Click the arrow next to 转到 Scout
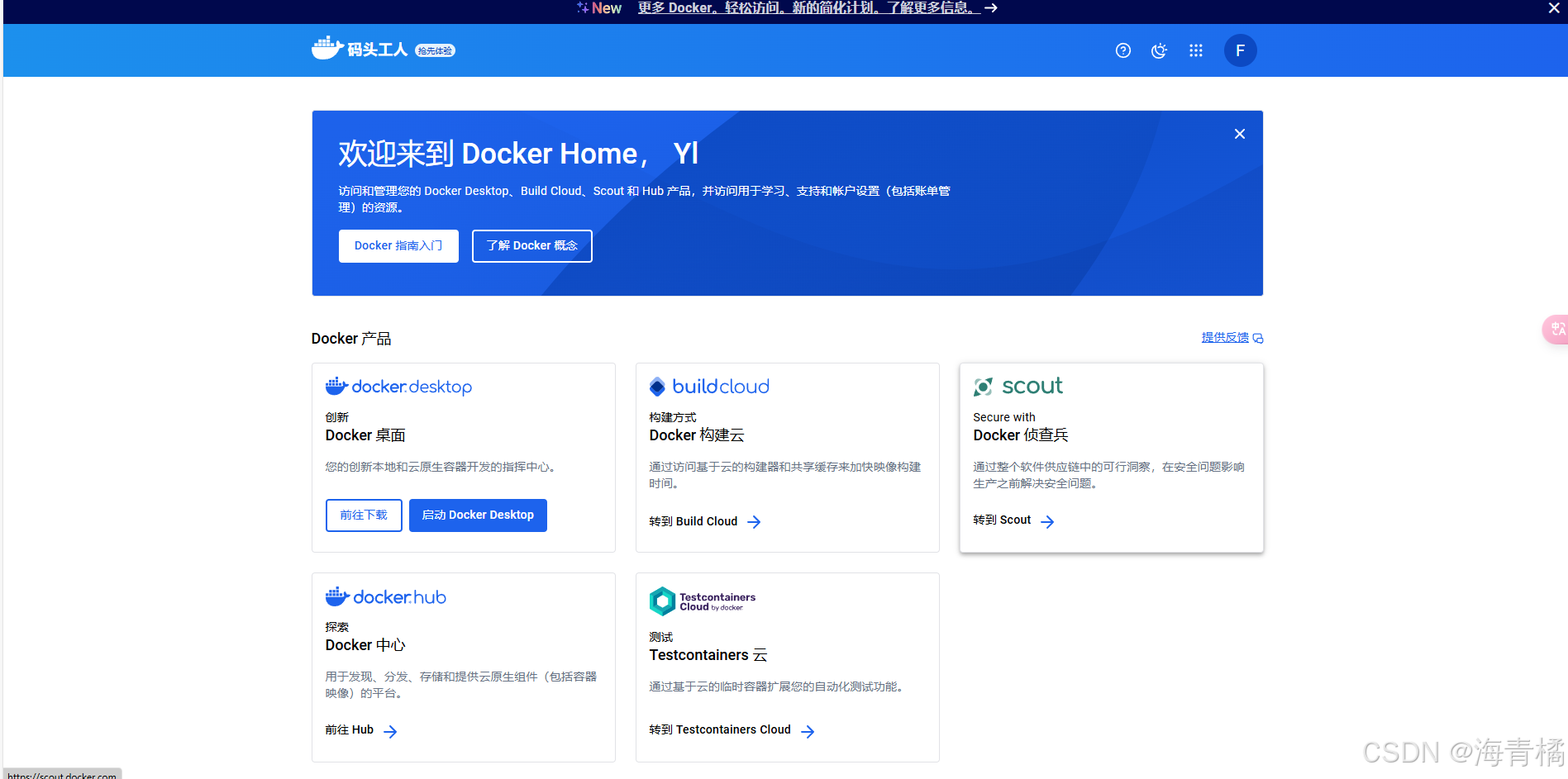 tap(1047, 522)
